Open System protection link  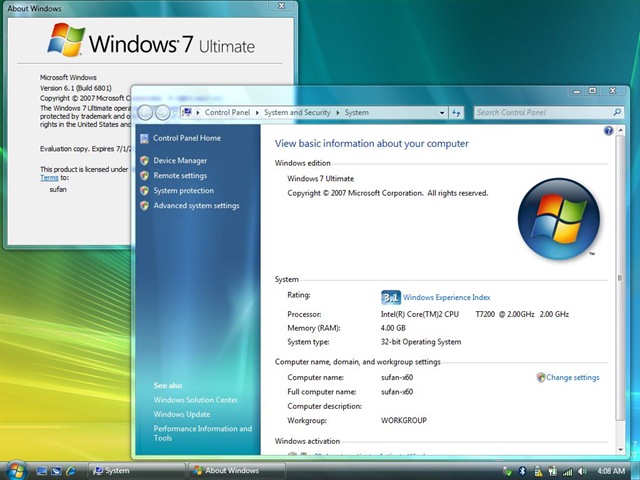pyautogui.click(x=183, y=191)
